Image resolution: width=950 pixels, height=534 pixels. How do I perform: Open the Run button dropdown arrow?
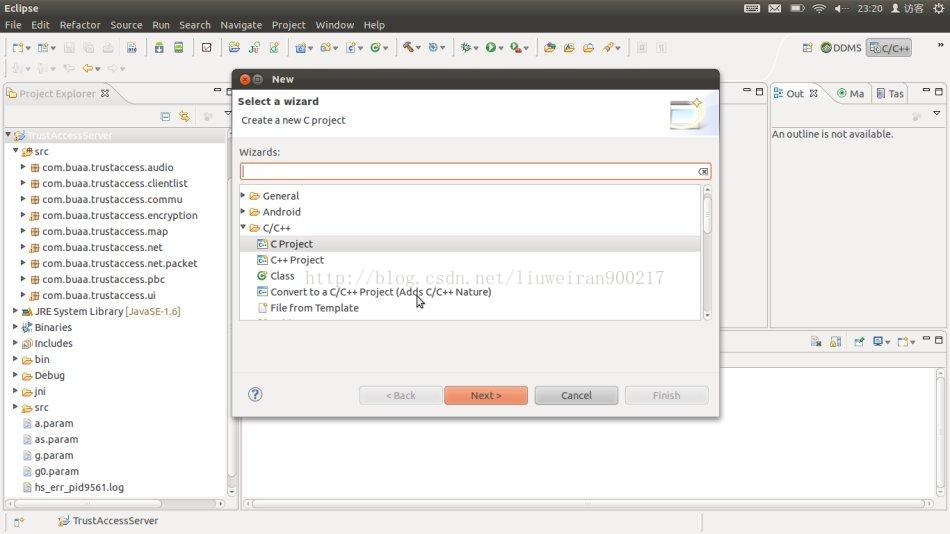(500, 48)
